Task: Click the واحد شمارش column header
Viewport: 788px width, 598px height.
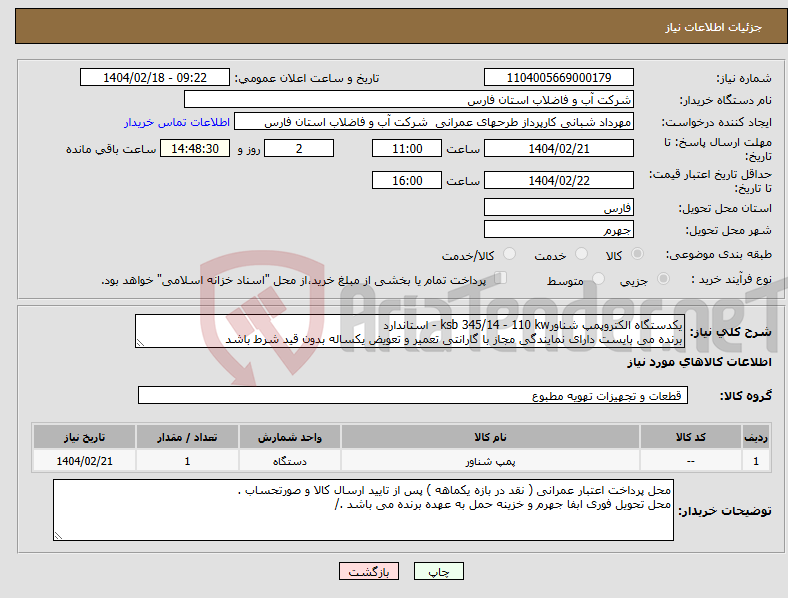Action: (290, 437)
